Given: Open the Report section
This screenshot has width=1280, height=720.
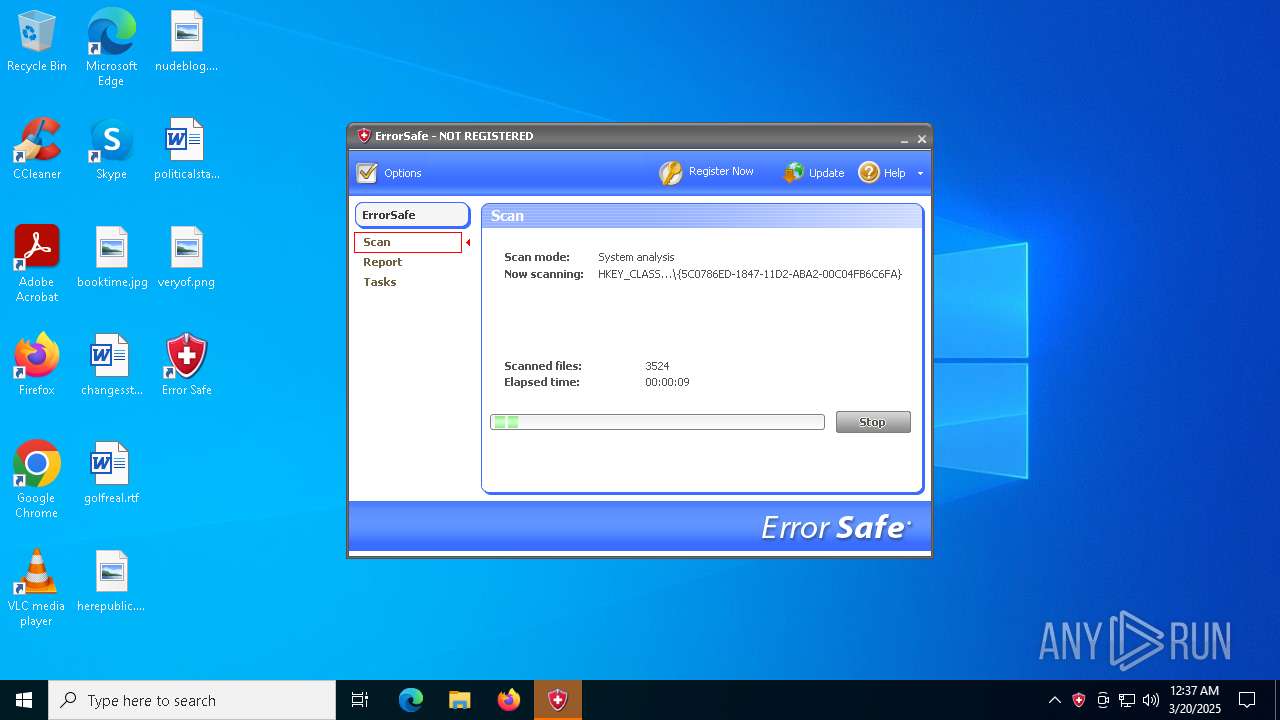Looking at the screenshot, I should (x=382, y=262).
